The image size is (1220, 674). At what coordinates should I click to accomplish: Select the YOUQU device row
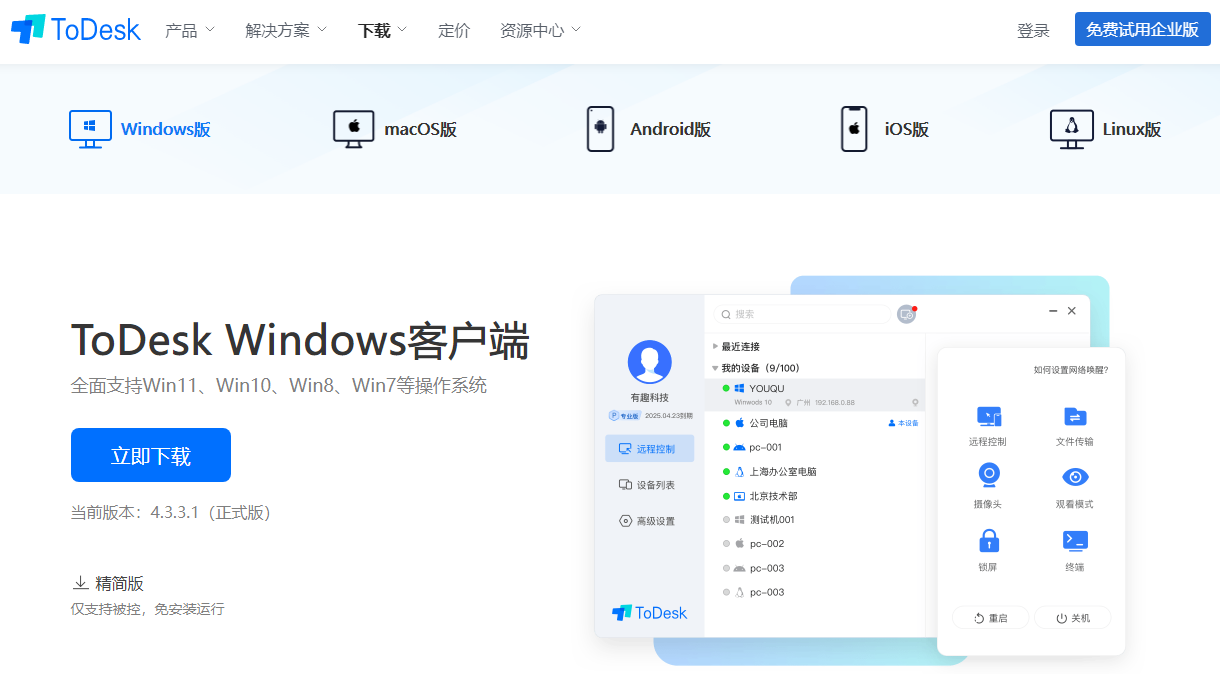point(814,394)
